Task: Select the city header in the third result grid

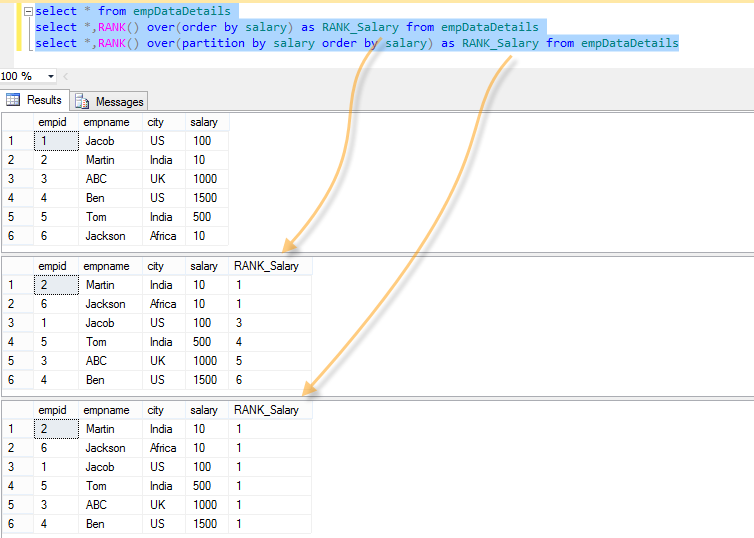Action: pos(163,410)
